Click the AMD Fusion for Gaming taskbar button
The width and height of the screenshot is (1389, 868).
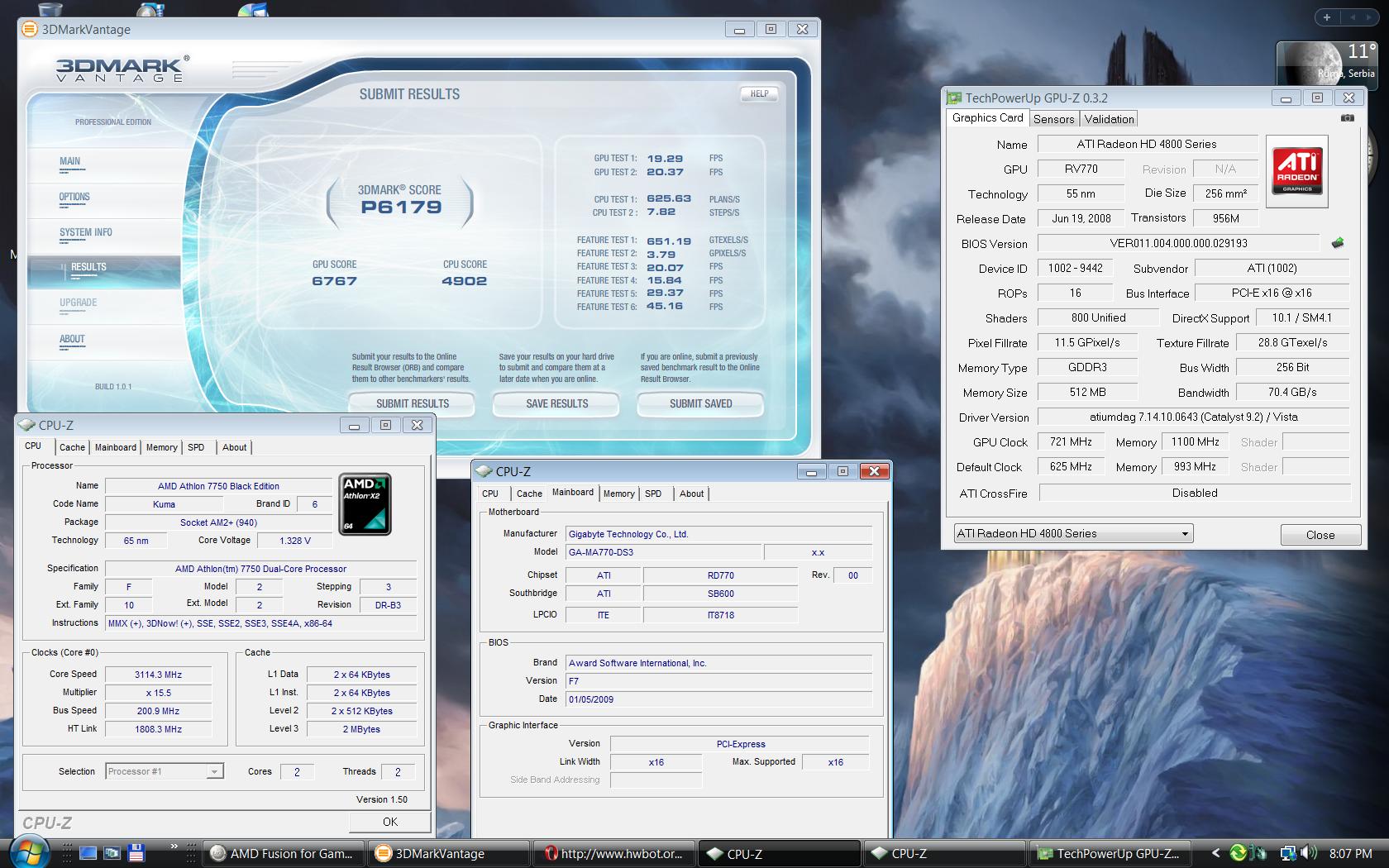(283, 854)
